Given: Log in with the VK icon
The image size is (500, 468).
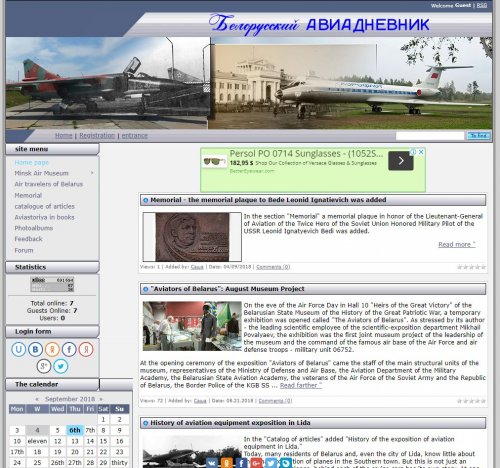Looking at the screenshot, I should click(x=35, y=349).
